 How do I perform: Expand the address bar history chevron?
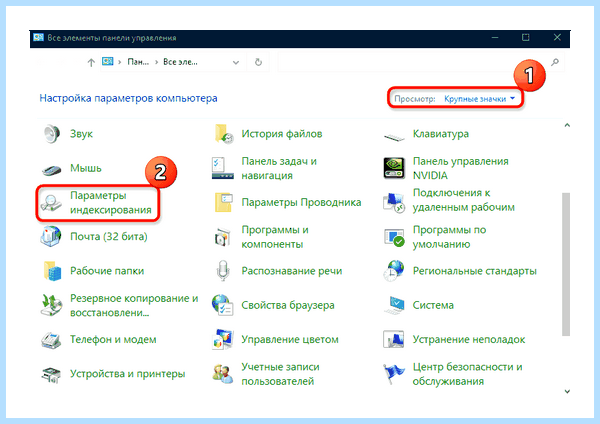[236, 62]
